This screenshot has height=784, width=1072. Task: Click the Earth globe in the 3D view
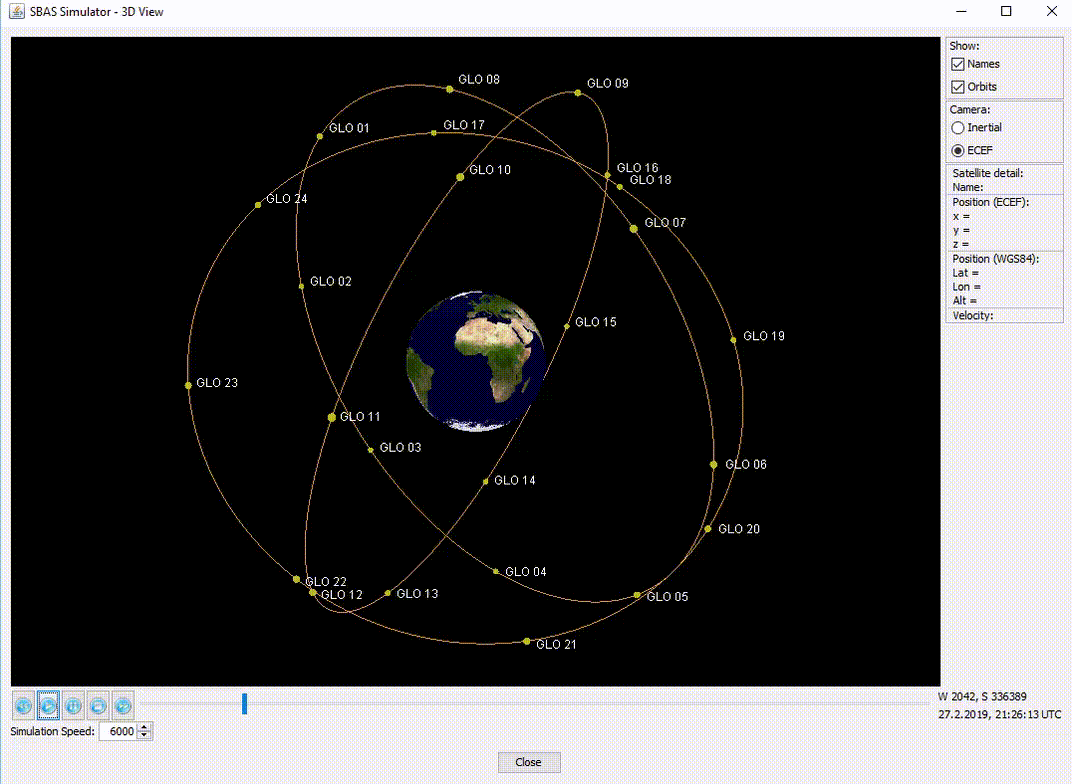tap(475, 361)
